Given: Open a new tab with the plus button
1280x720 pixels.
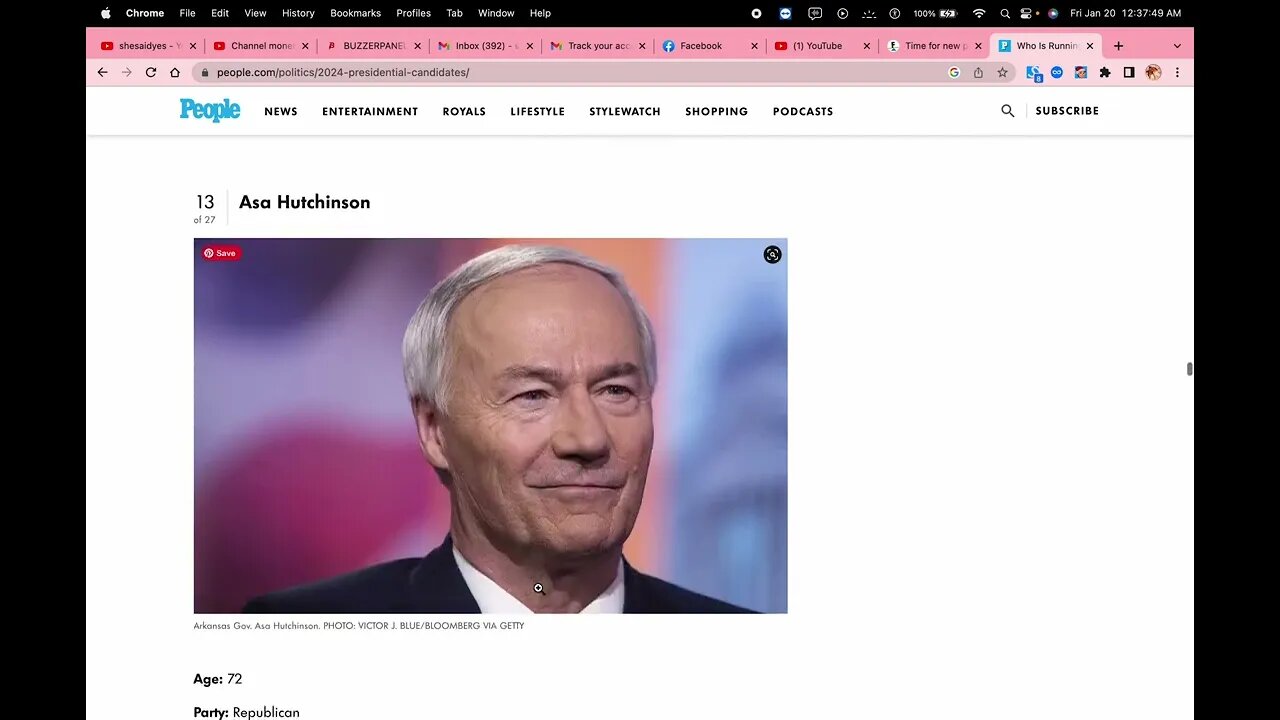Looking at the screenshot, I should coord(1118,46).
